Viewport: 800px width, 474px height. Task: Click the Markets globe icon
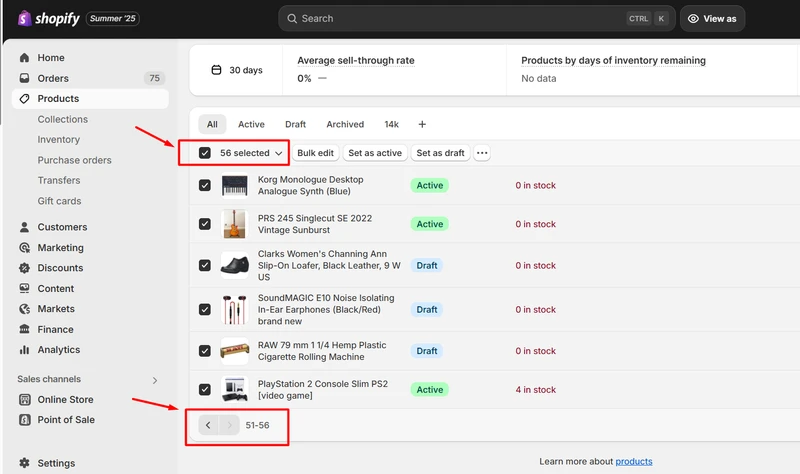pos(24,309)
